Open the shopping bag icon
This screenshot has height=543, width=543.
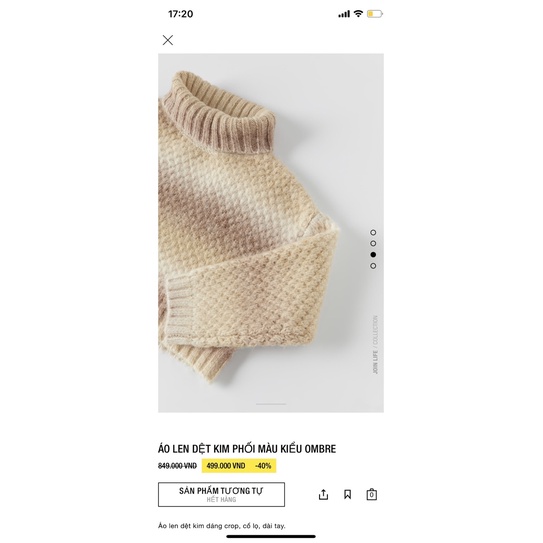(x=372, y=494)
